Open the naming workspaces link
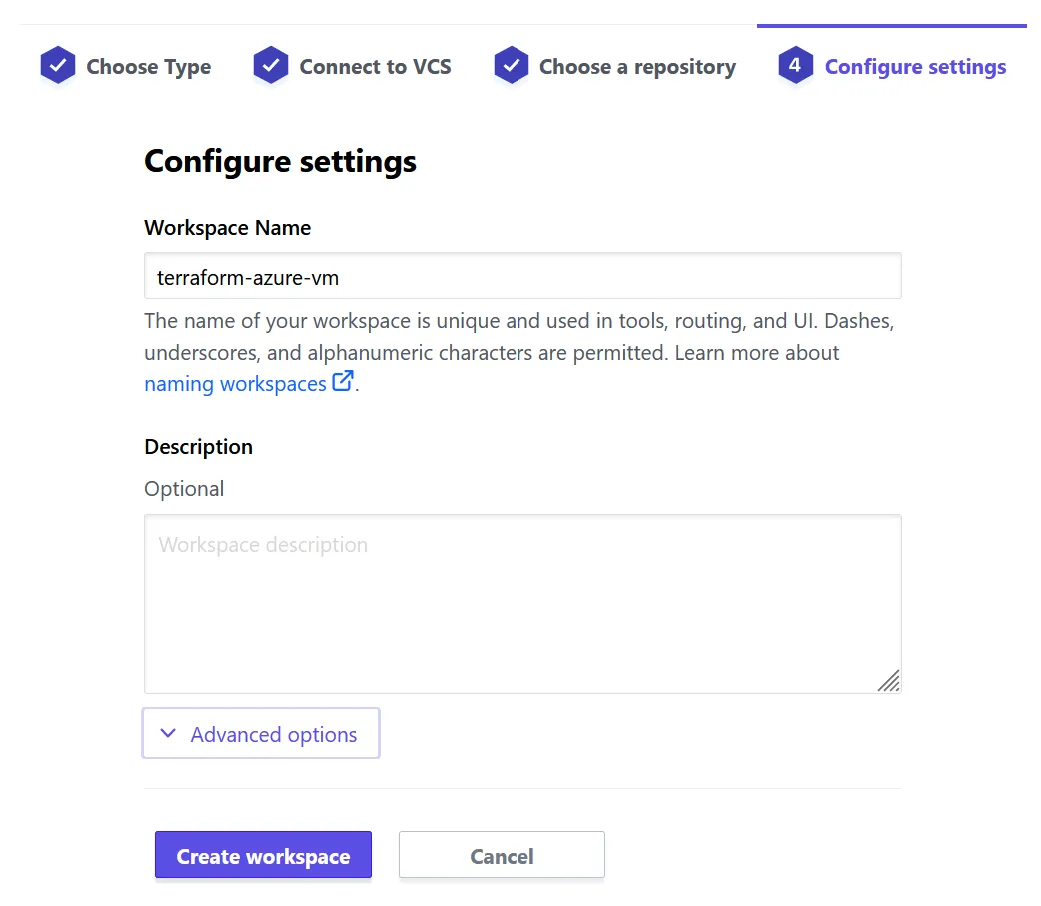This screenshot has height=906, width=1041. [x=235, y=383]
